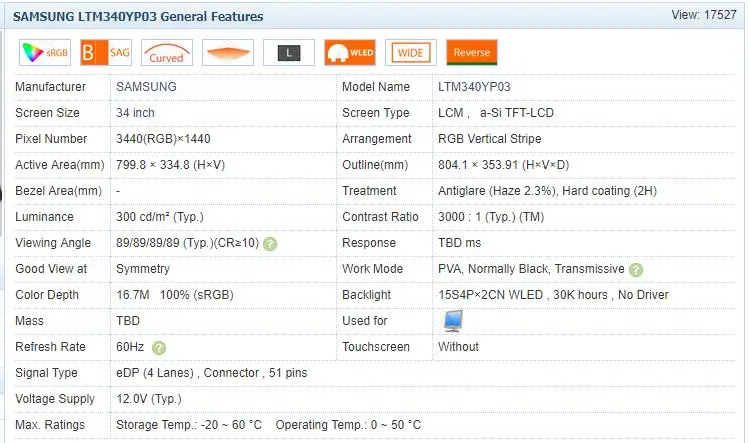This screenshot has width=749, height=443.
Task: Click the RGB Vertical Stripe arrangement value
Action: 490,139
